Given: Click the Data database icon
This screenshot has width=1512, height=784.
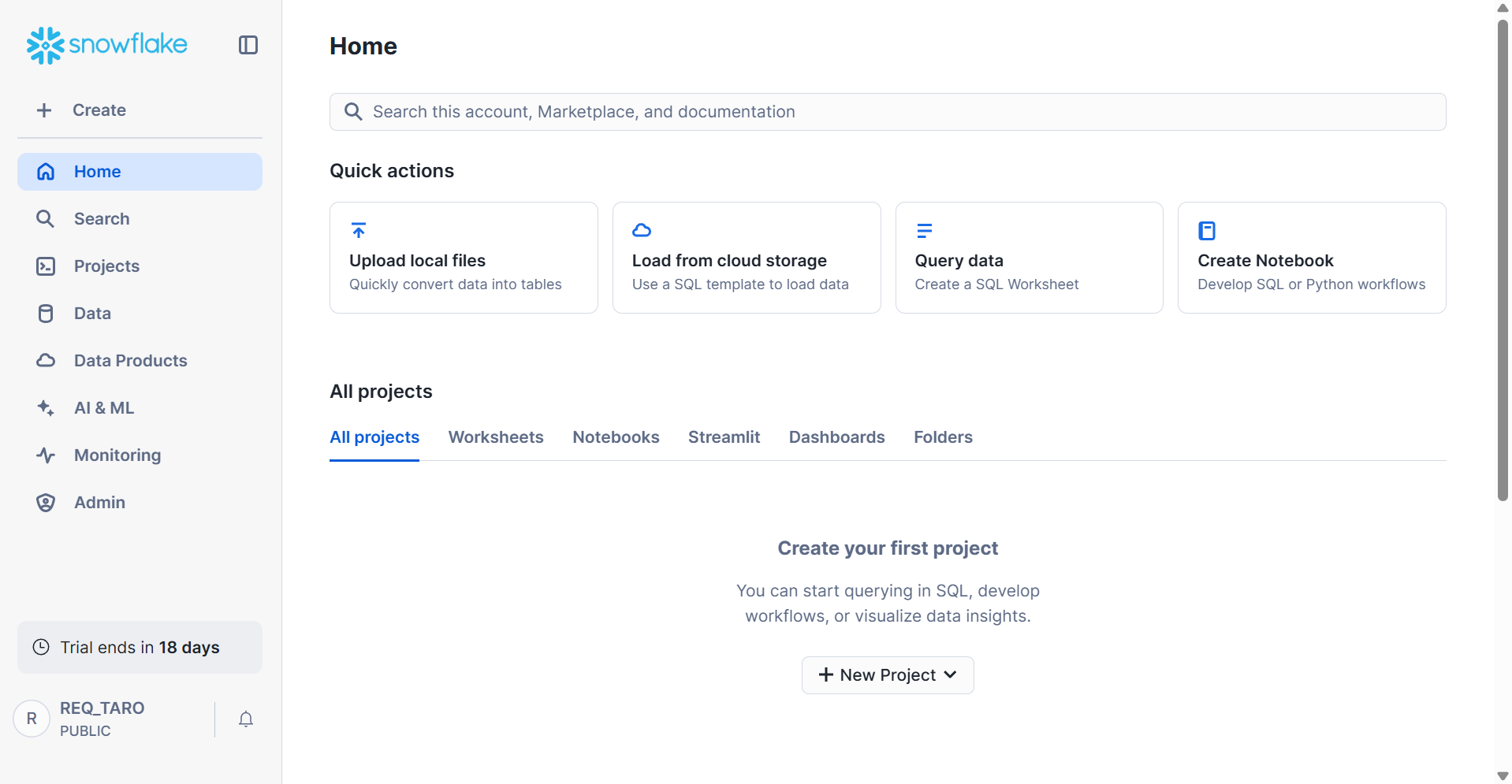Looking at the screenshot, I should (46, 314).
